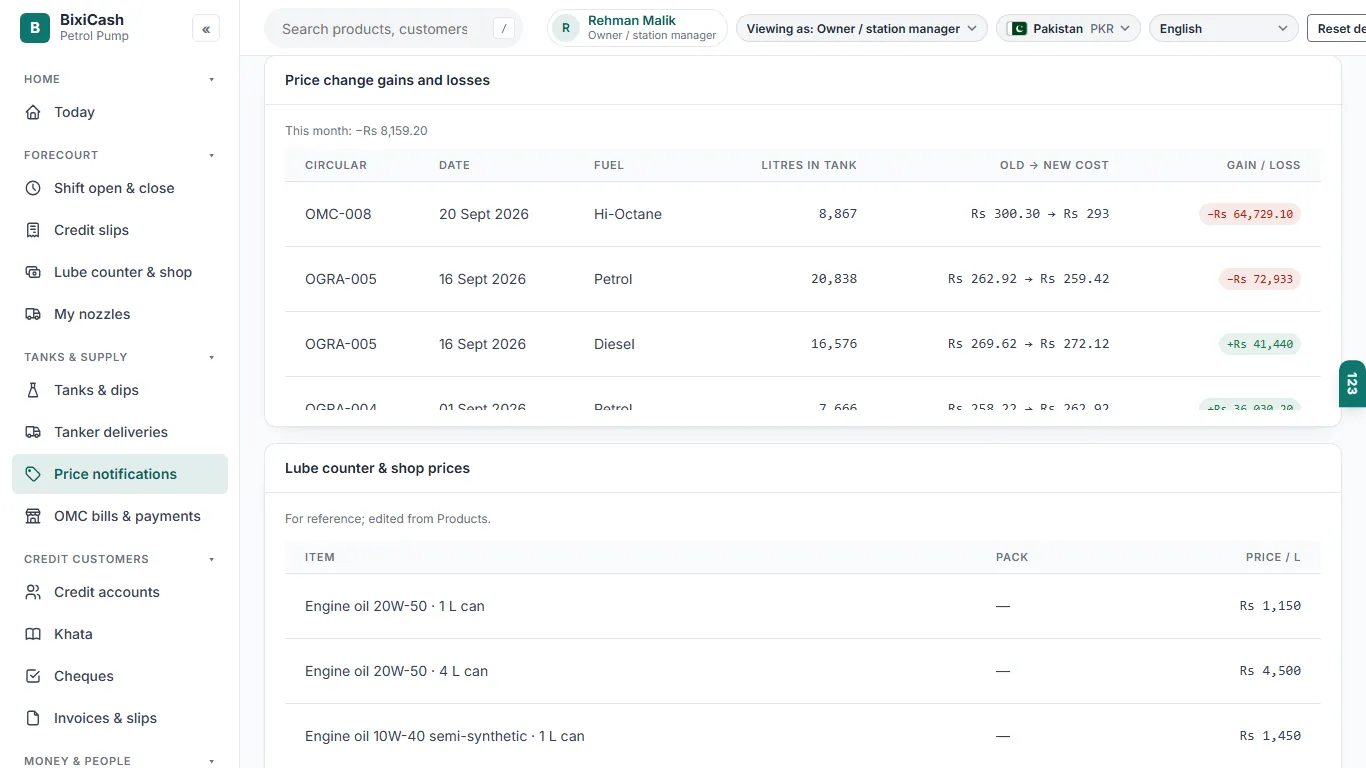Click the truck icon beside My nozzles
The image size is (1366, 768).
coord(33,314)
